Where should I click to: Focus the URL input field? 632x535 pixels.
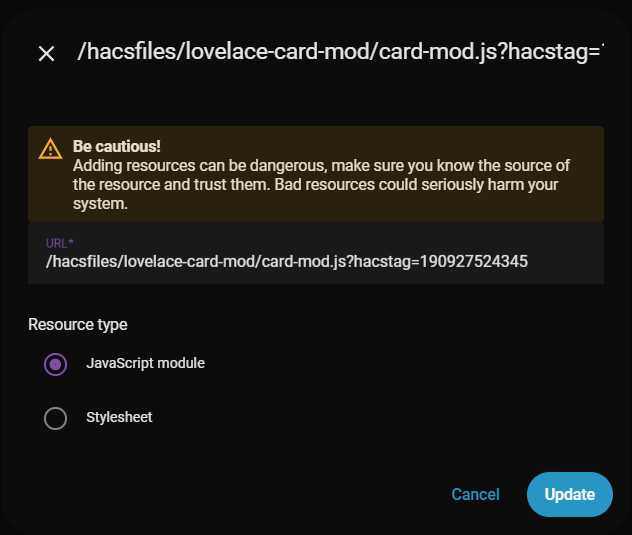[x=316, y=254]
